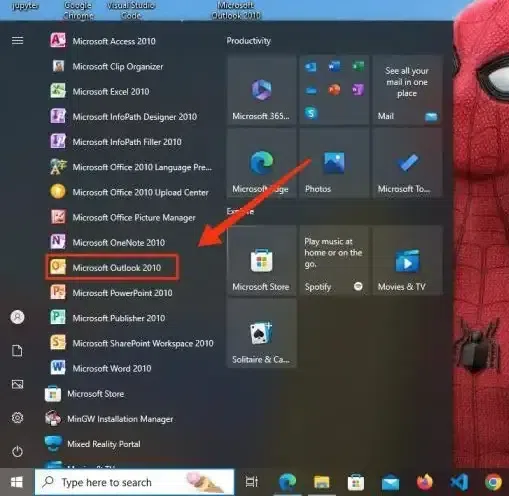Image resolution: width=509 pixels, height=496 pixels.
Task: Open the Solitaire & Casual Games tile
Action: [x=262, y=333]
